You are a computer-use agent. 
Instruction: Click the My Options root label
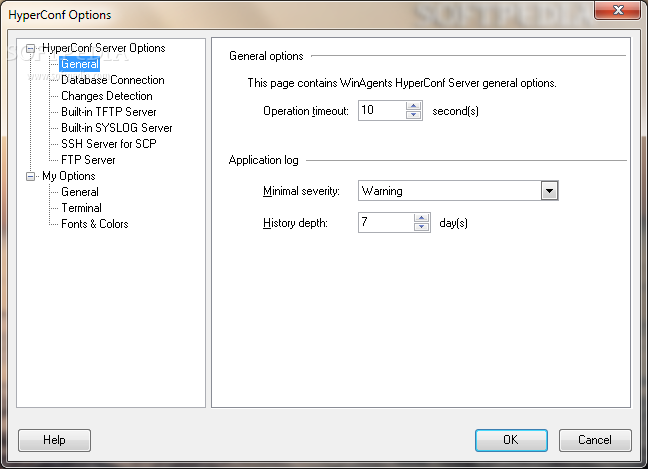(69, 176)
